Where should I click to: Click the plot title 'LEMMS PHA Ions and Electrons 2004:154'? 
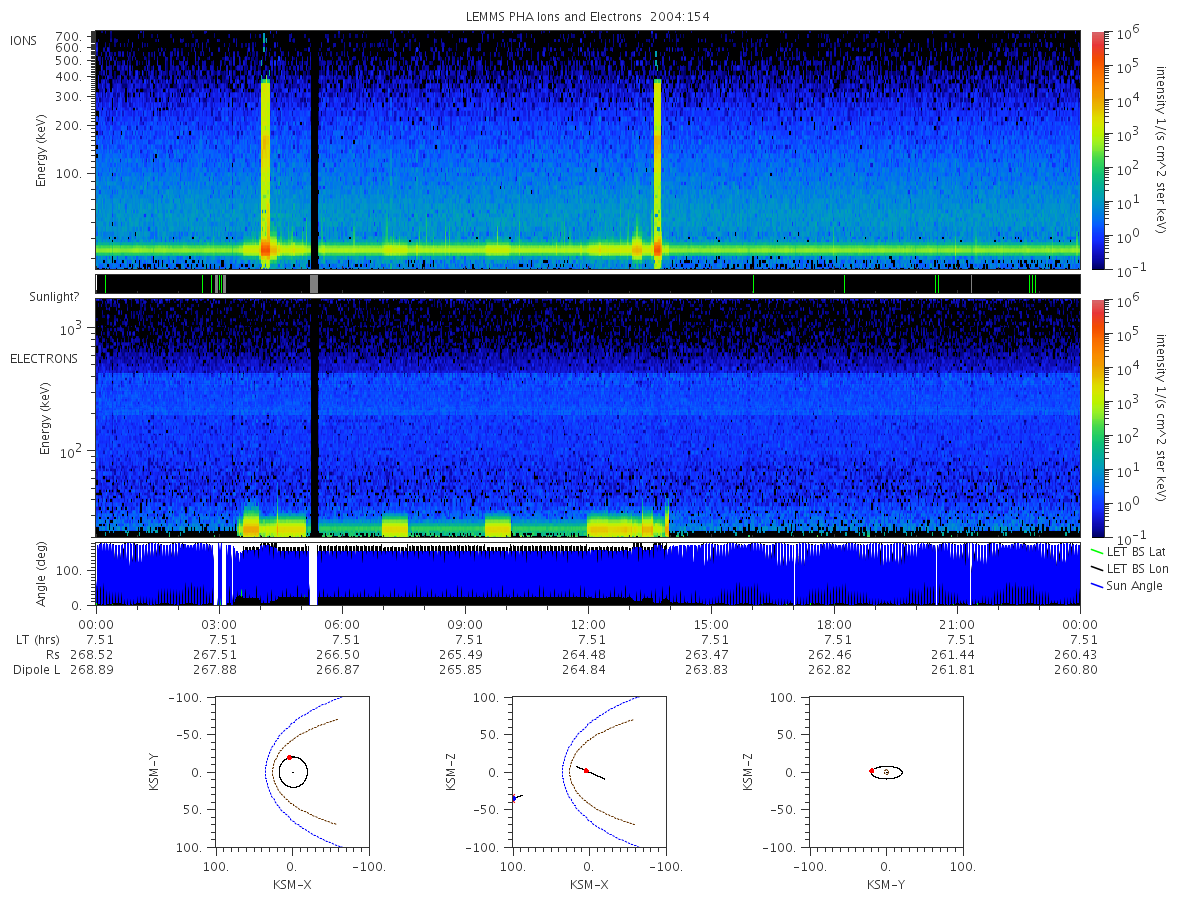pos(587,17)
